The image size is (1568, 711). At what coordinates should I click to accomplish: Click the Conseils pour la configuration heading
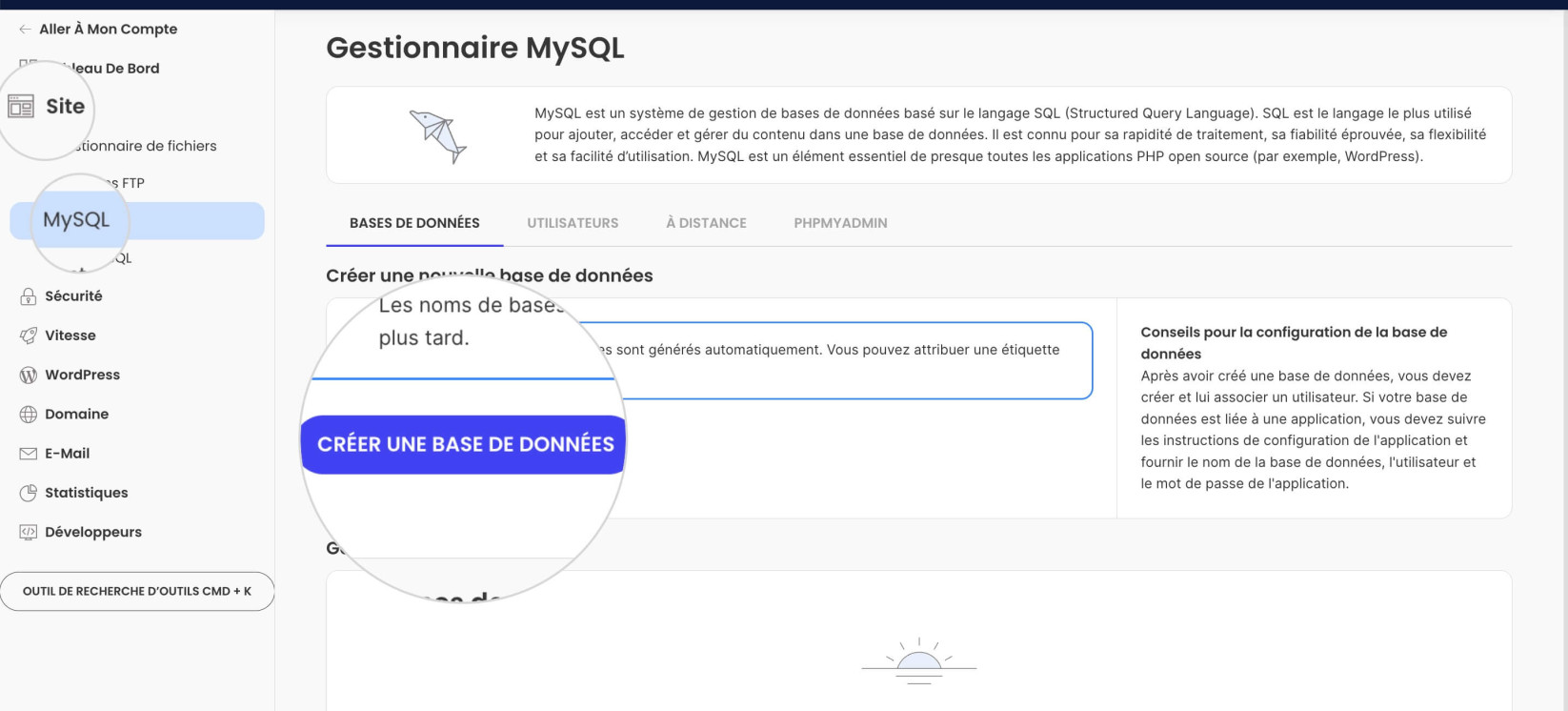coord(1294,343)
